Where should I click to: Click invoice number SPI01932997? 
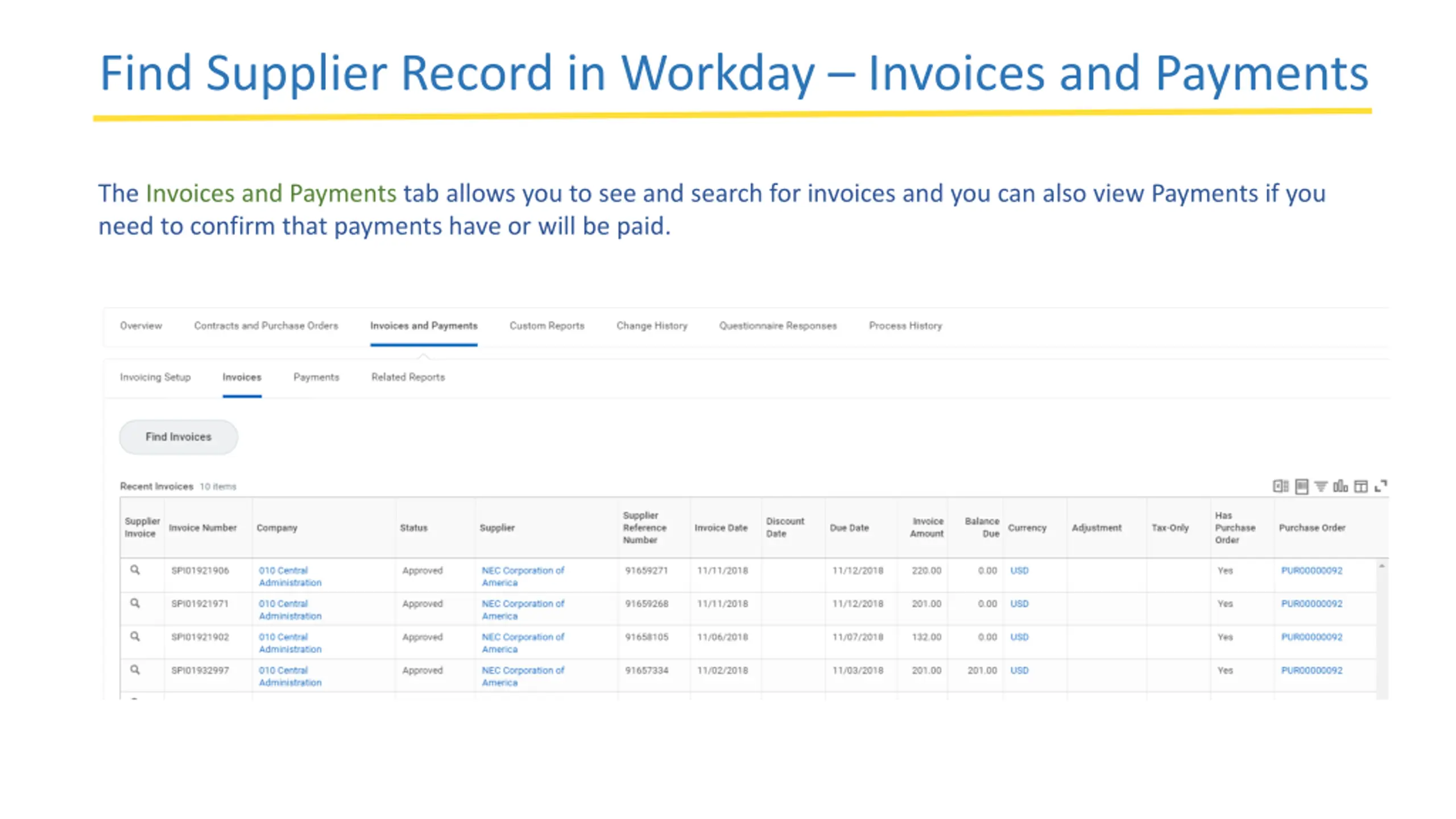[200, 670]
